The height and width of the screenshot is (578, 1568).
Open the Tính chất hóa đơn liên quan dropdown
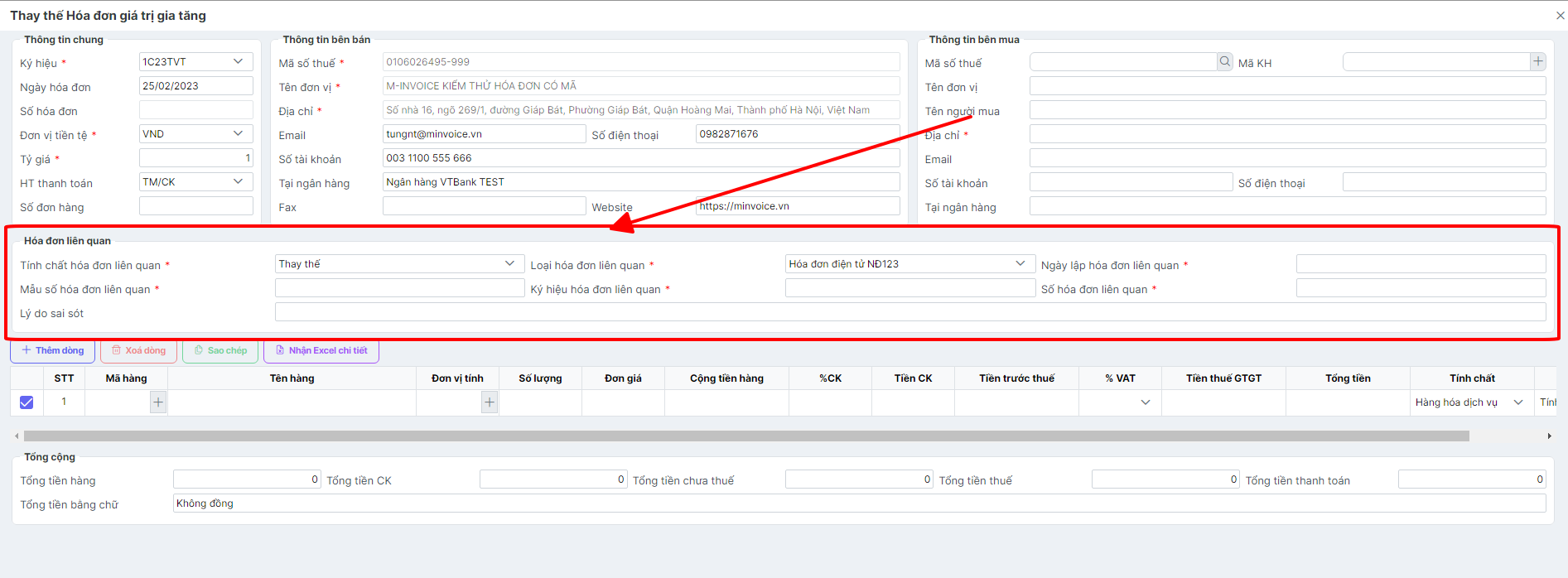[399, 264]
